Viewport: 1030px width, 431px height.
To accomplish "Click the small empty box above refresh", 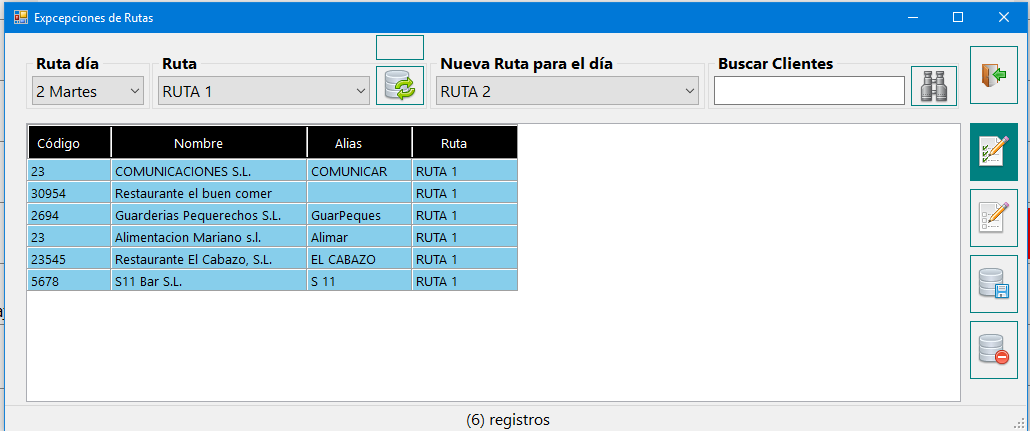I will pyautogui.click(x=400, y=47).
